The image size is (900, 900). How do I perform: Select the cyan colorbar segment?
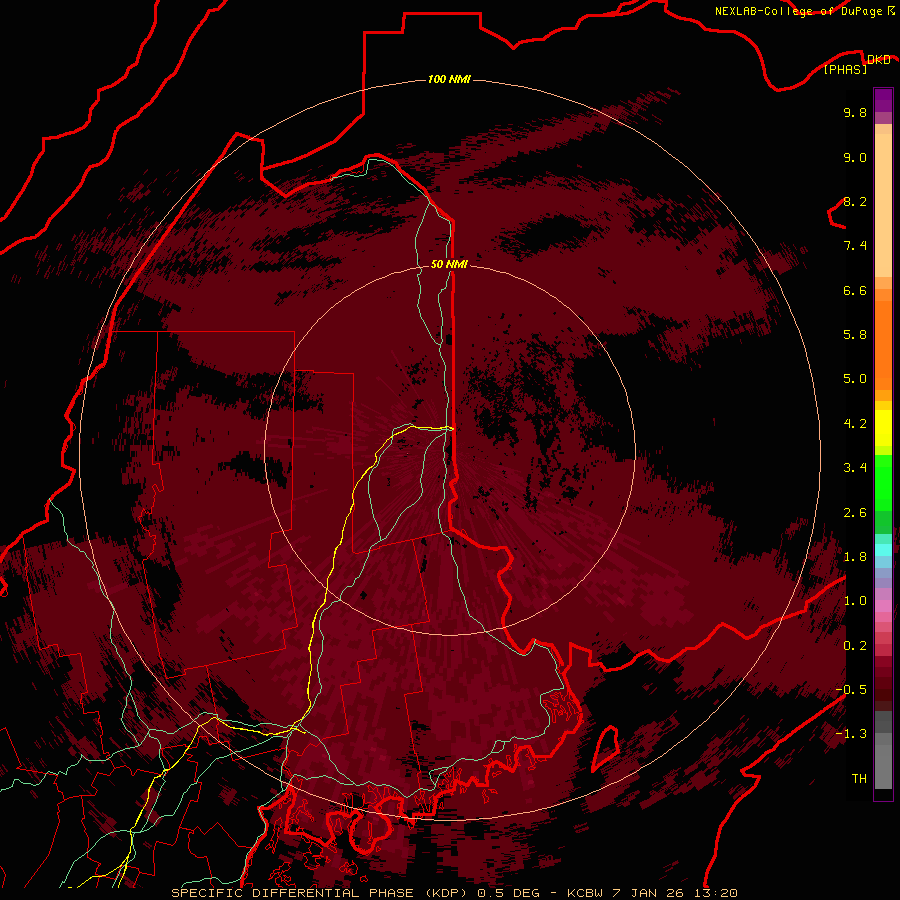pyautogui.click(x=883, y=550)
